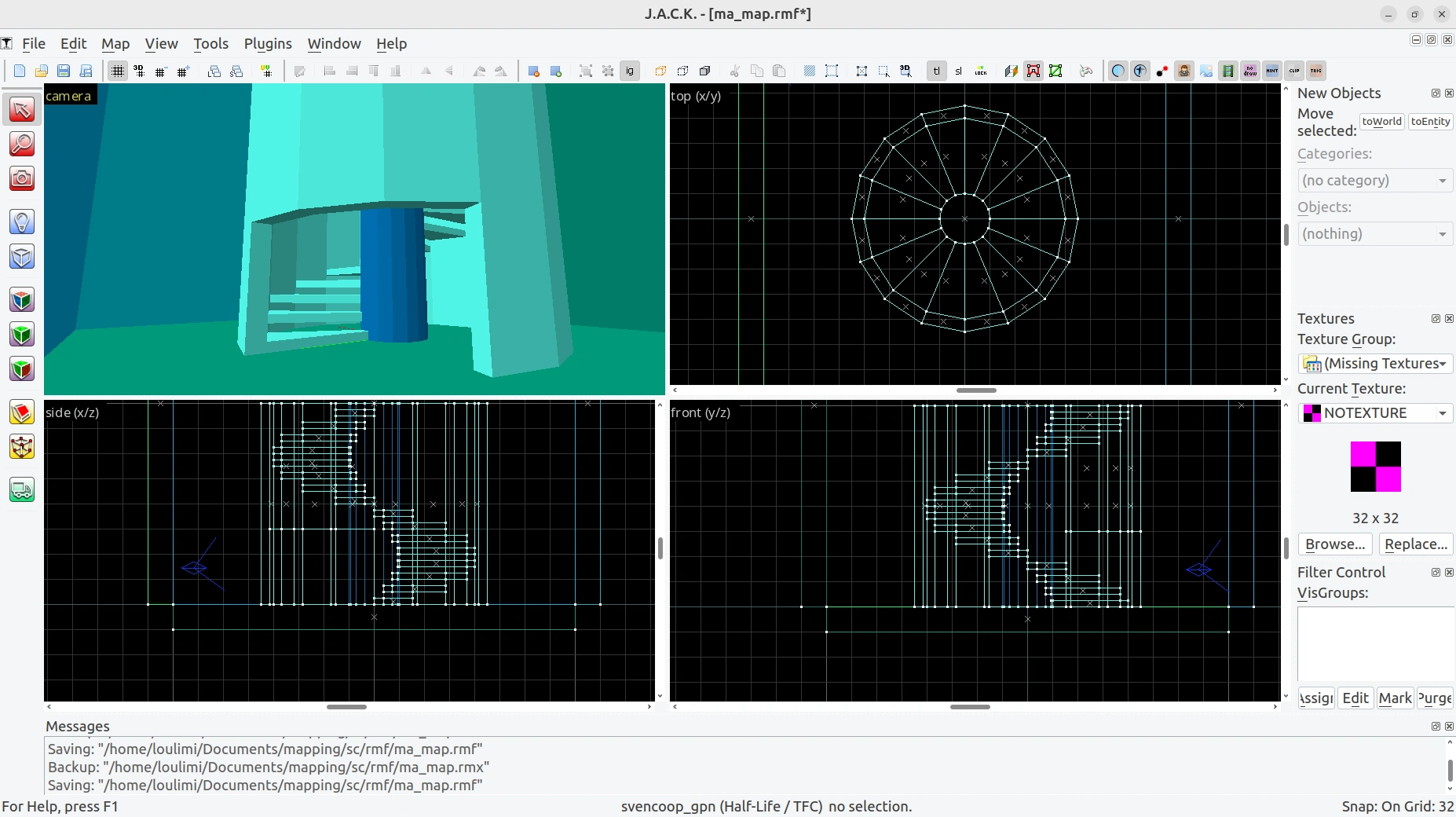Image resolution: width=1456 pixels, height=817 pixels.
Task: Select the Entity tool lightbulb icon
Action: tap(22, 222)
